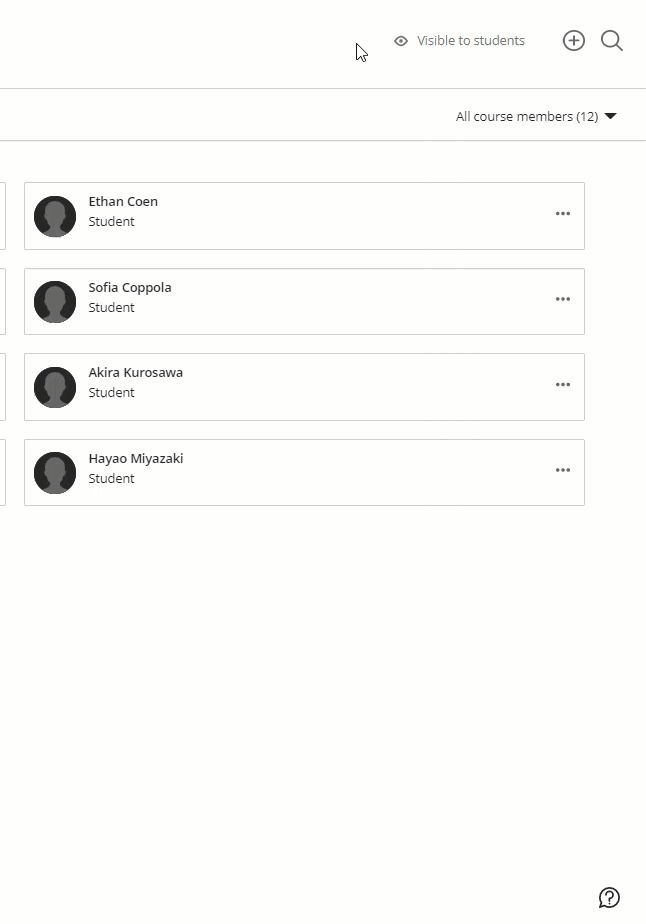Select the Sofia Coppola name link
The image size is (646, 924).
coord(130,287)
